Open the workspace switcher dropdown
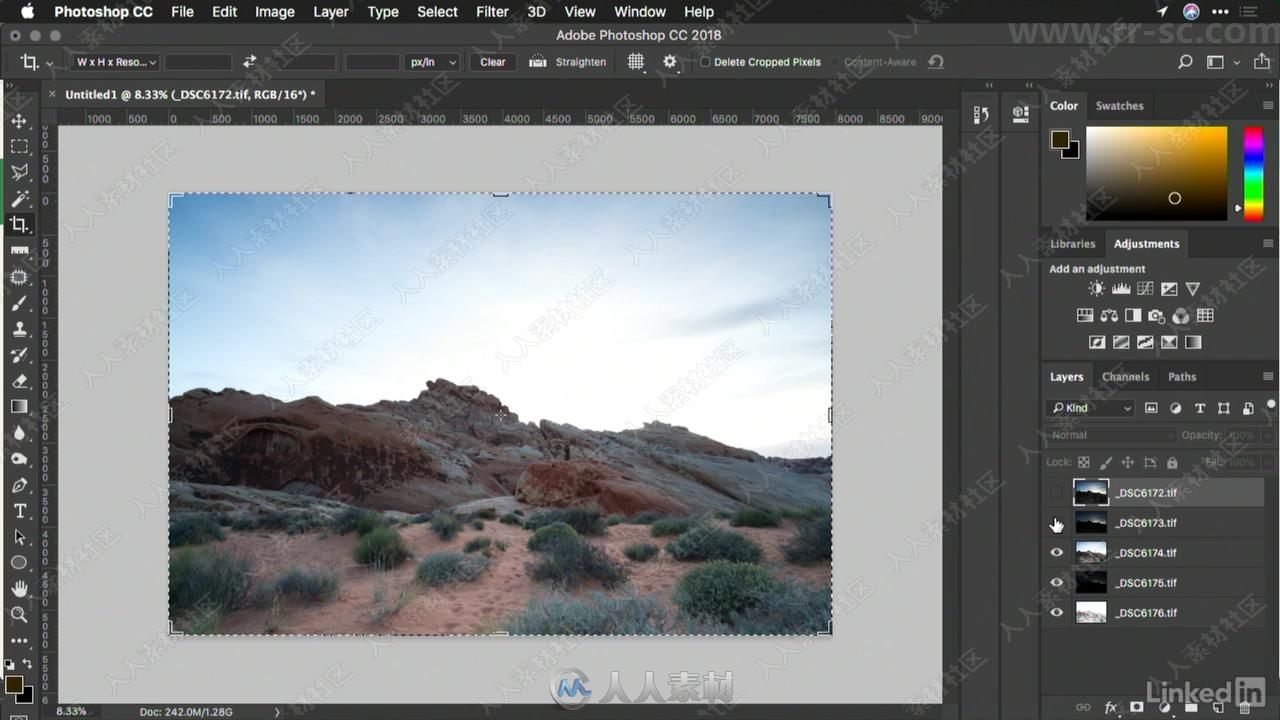Viewport: 1280px width, 720px height. (1220, 62)
